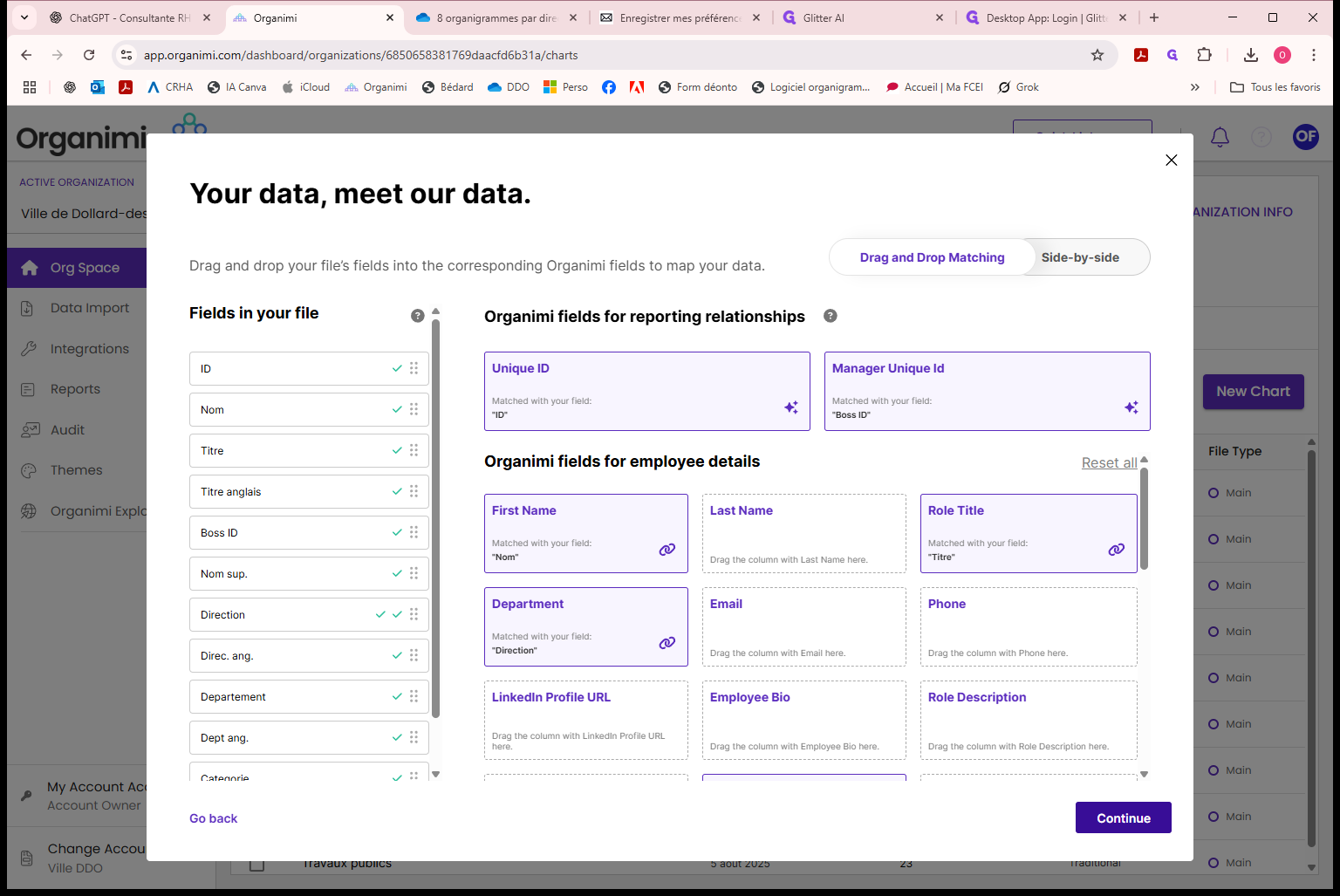Switch to Glitter AI tab
The width and height of the screenshot is (1340, 896).
tap(863, 17)
